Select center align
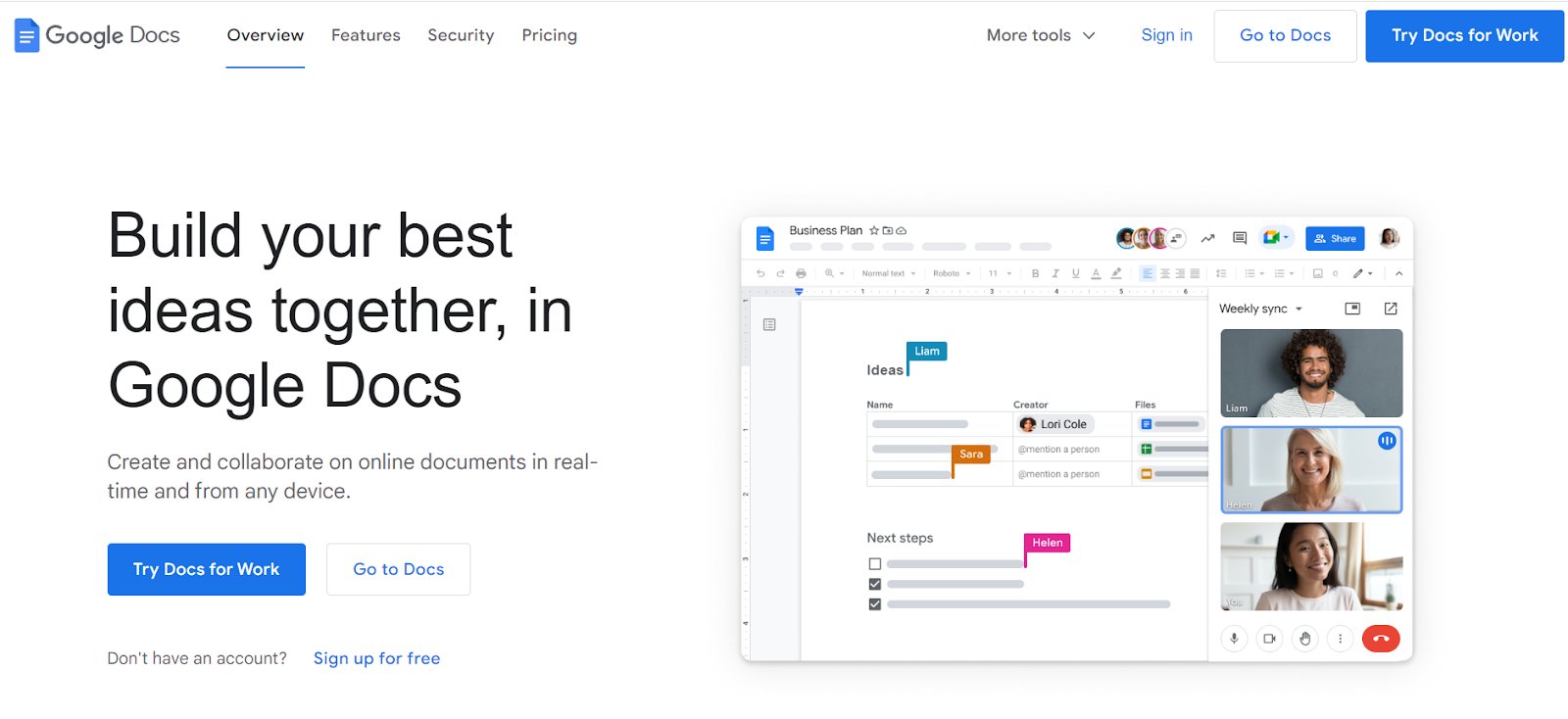1568x719 pixels. (1165, 273)
